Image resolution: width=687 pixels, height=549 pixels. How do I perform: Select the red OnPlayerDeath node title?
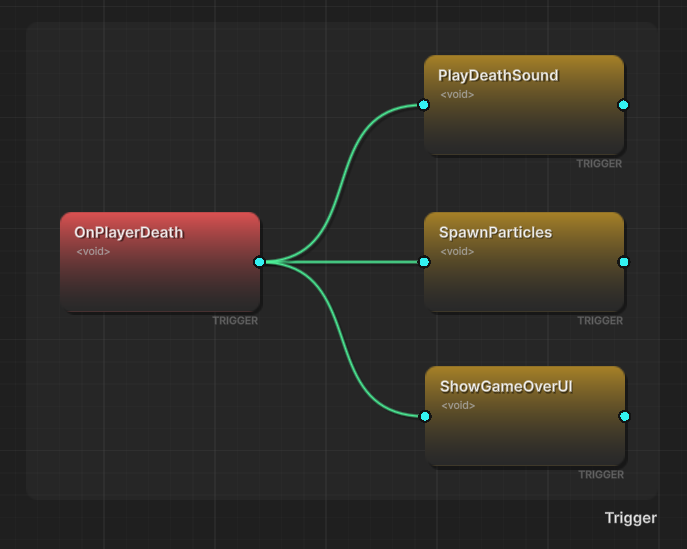click(128, 233)
